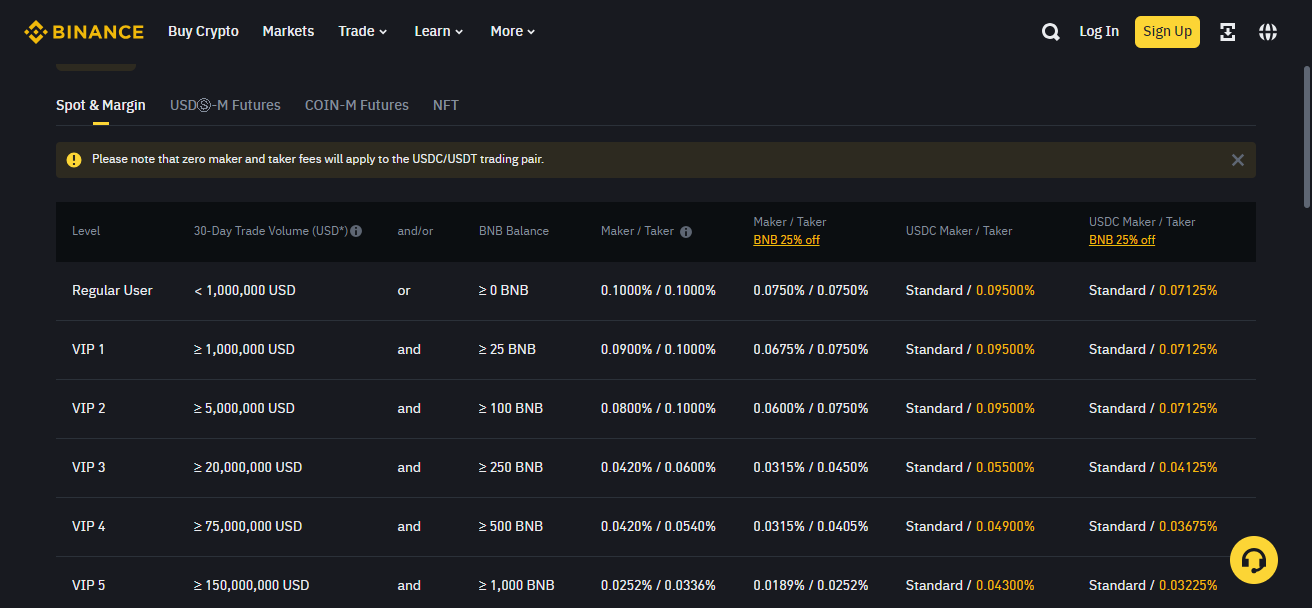This screenshot has width=1312, height=608.
Task: Select the Spot & Margin tab
Action: 101,105
